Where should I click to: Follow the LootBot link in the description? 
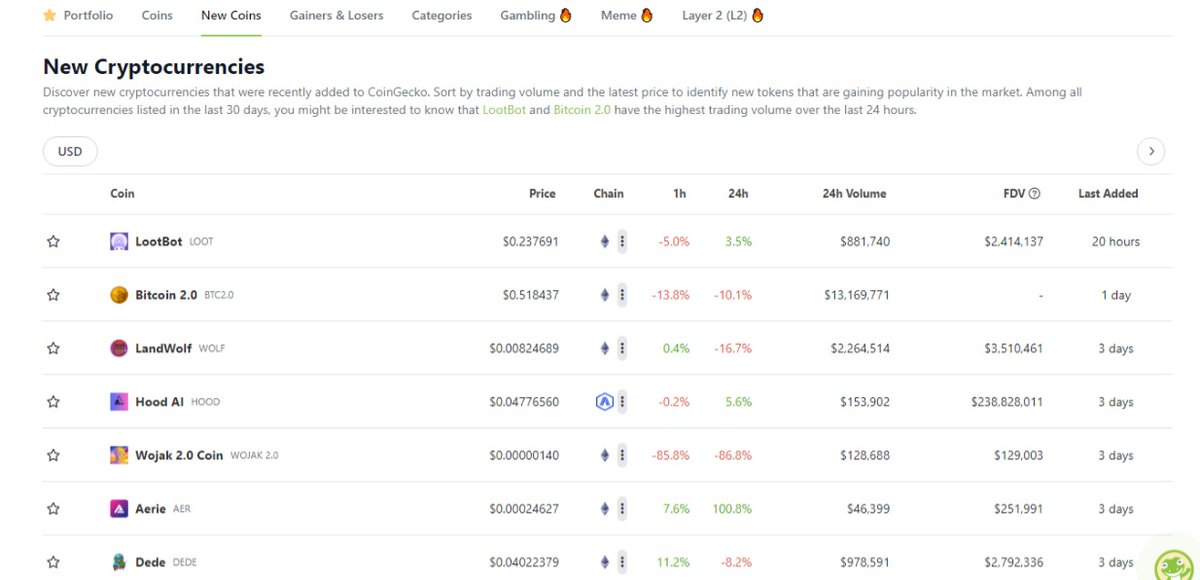(x=504, y=110)
